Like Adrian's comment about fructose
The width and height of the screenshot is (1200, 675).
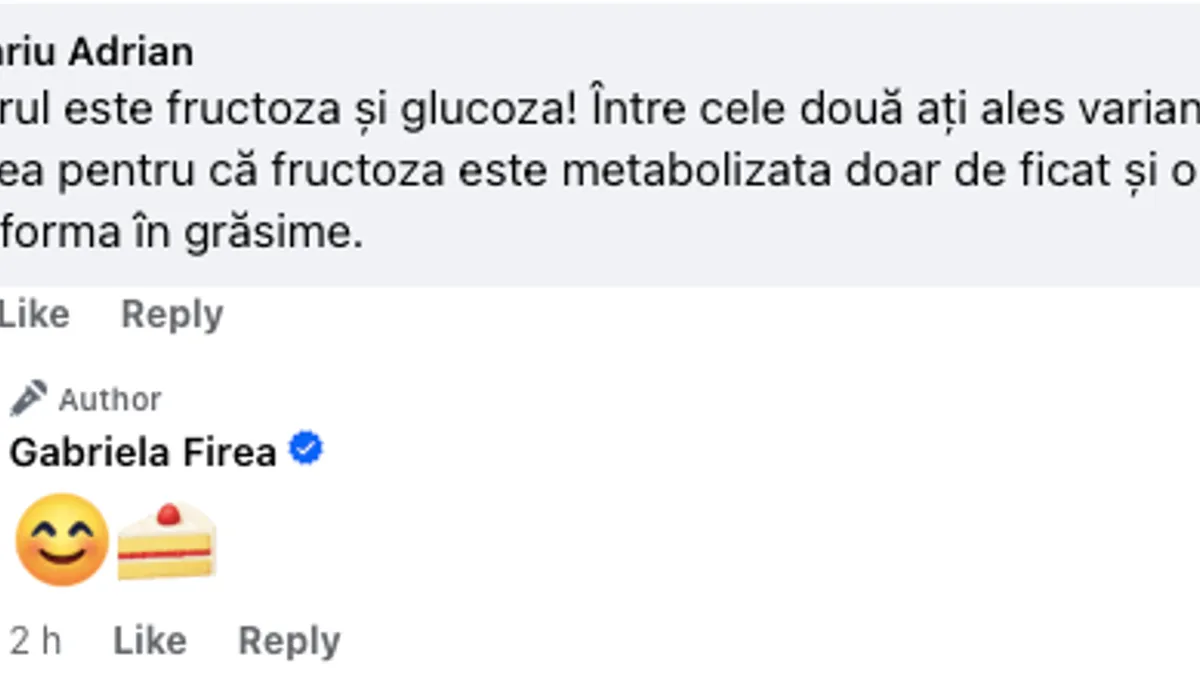click(33, 314)
